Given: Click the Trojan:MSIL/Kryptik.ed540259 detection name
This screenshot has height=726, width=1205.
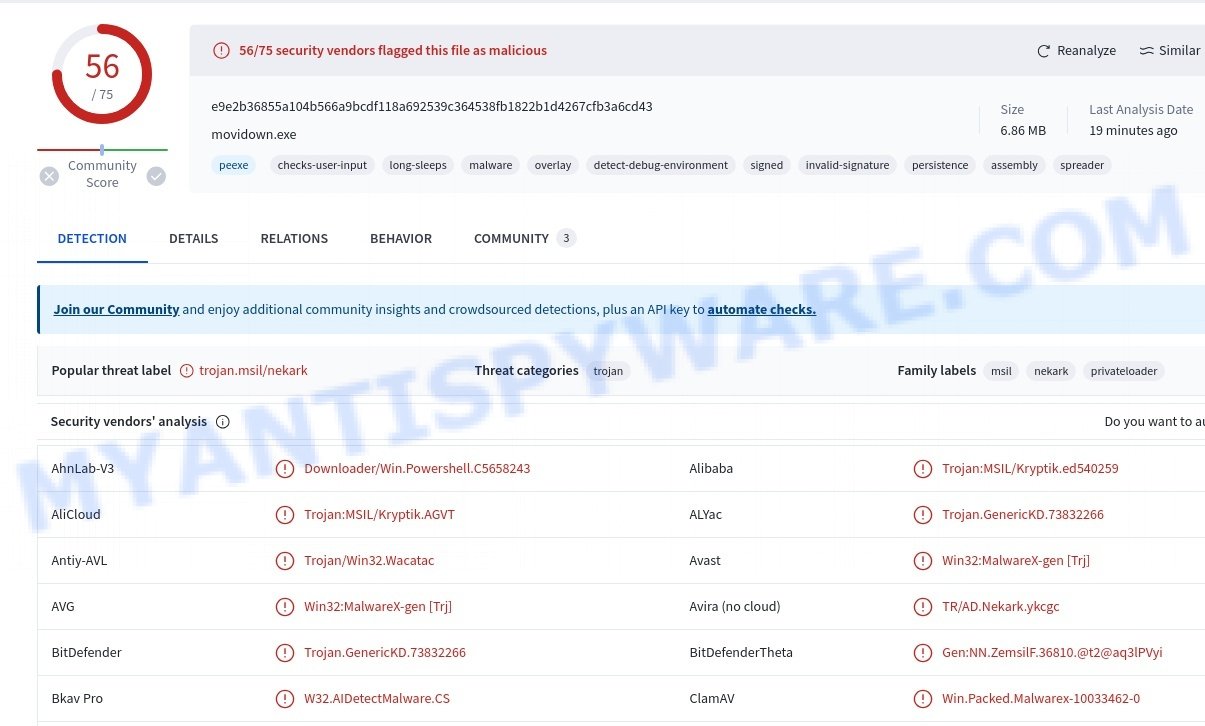Looking at the screenshot, I should pos(1030,469).
